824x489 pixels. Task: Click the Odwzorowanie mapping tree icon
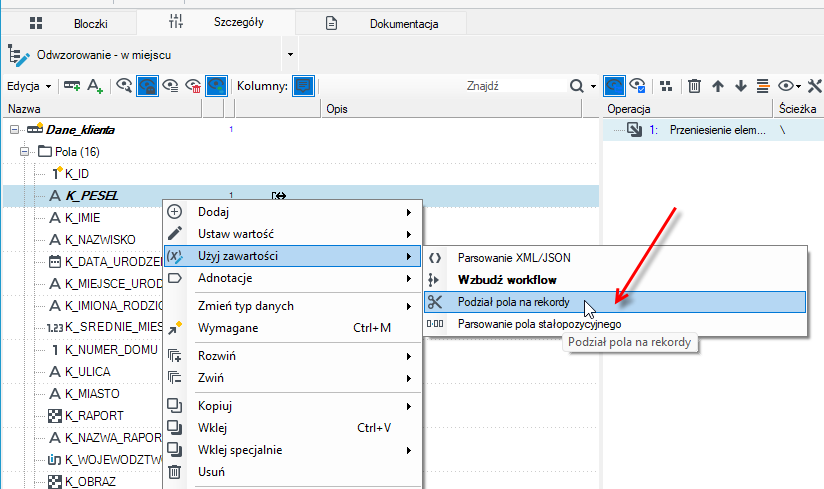[19, 55]
